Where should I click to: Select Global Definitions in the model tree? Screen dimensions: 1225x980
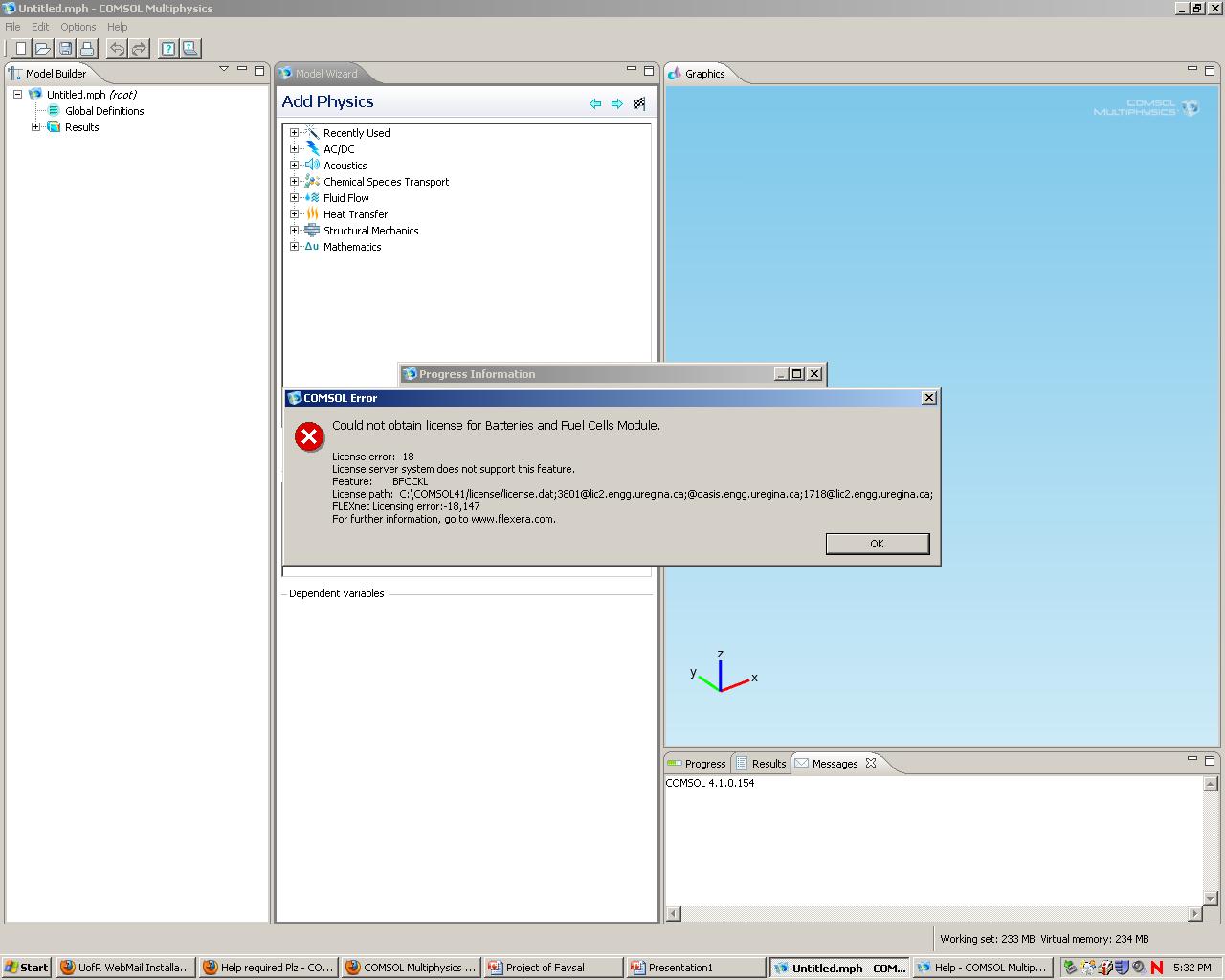click(x=104, y=111)
